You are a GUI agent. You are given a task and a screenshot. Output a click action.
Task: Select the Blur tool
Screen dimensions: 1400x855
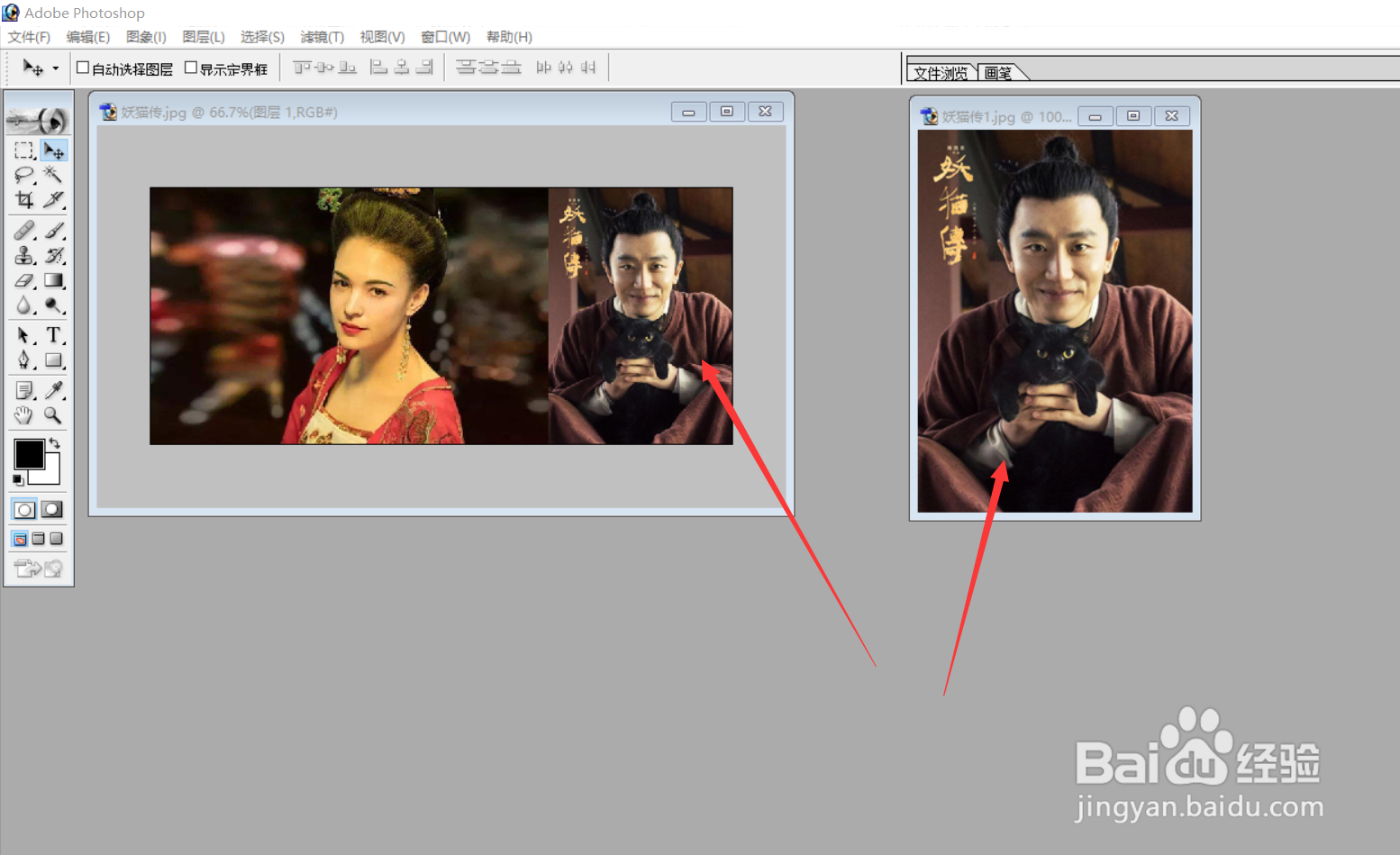tap(24, 306)
